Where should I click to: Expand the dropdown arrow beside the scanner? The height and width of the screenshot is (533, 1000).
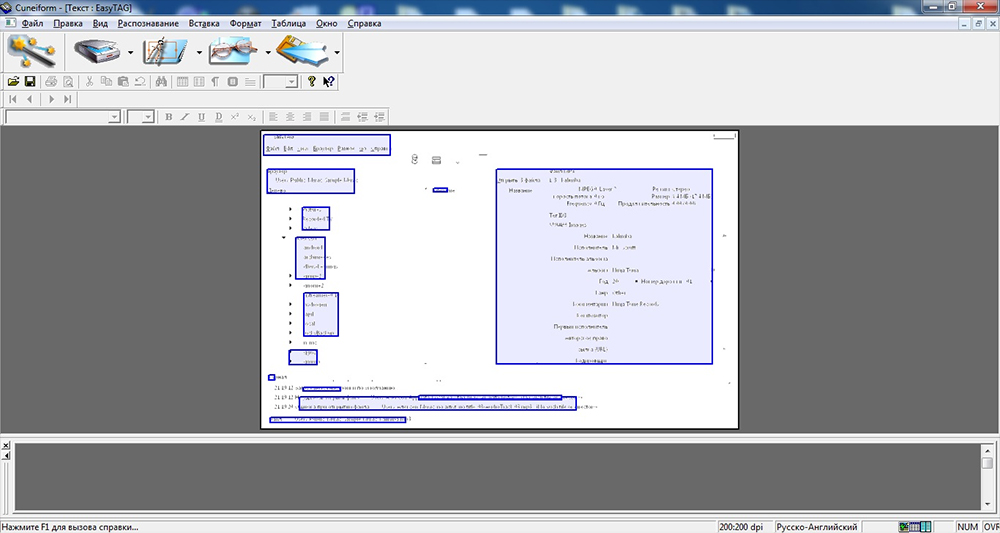click(131, 52)
